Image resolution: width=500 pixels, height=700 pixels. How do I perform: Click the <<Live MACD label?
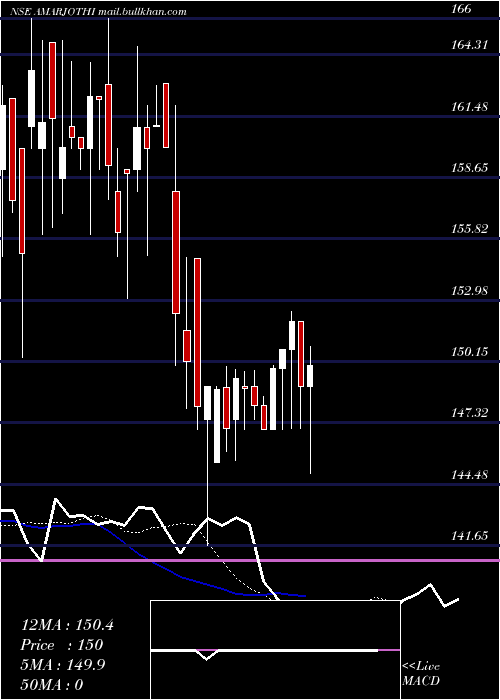[421, 674]
